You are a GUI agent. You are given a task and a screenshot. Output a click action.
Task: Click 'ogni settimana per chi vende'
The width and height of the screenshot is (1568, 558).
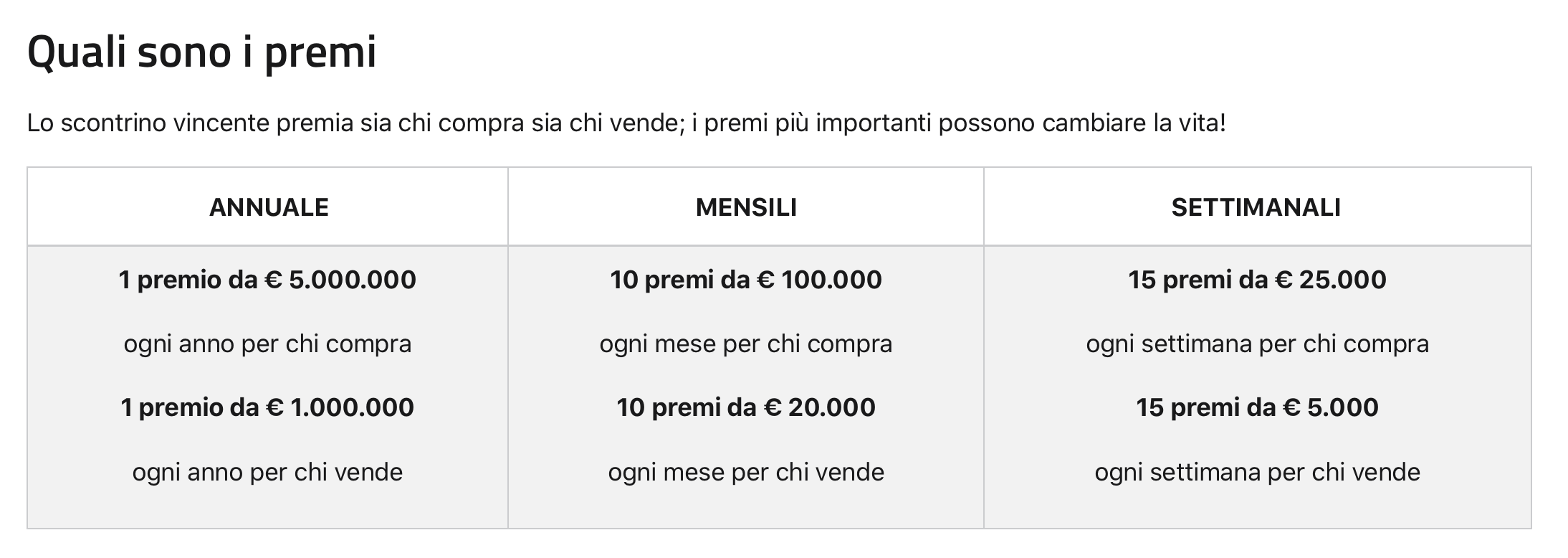pos(1257,472)
